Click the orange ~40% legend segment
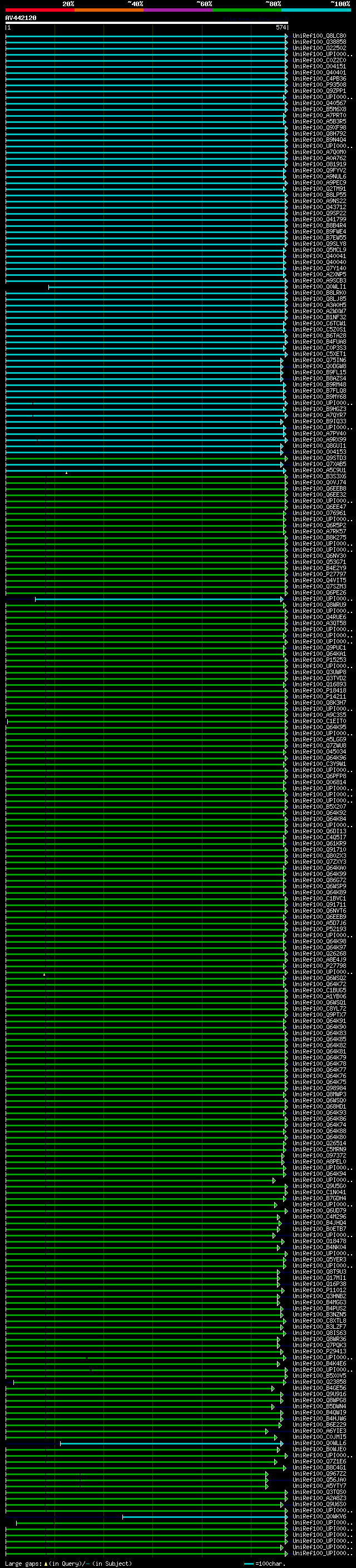356x1568 pixels. point(109,10)
